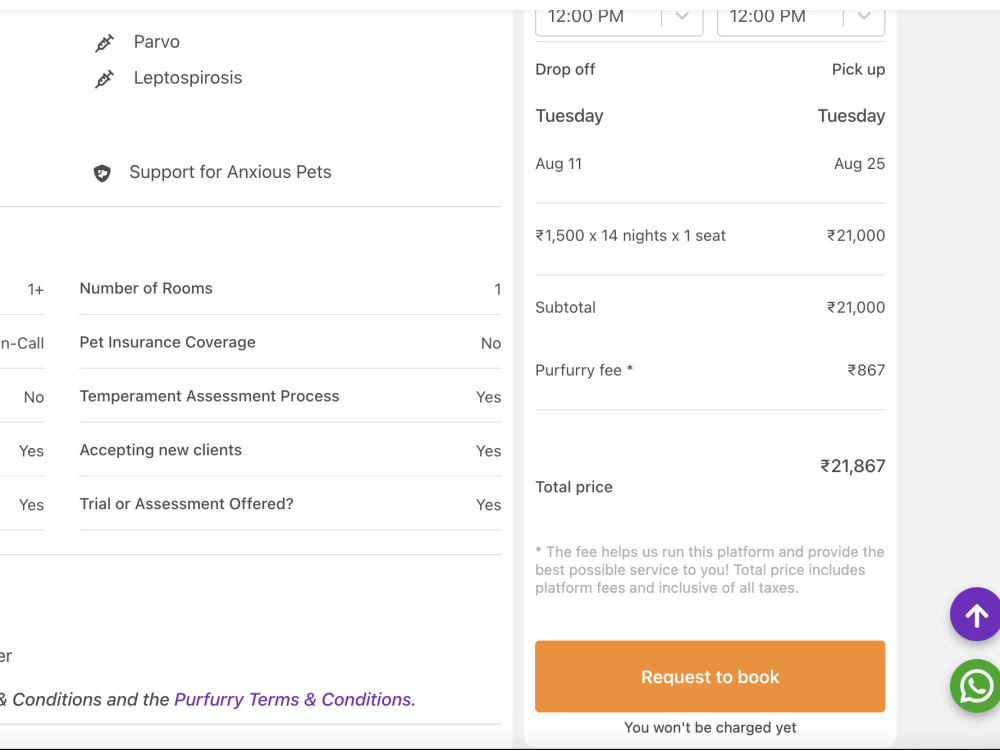Open the Purfurry Terms & Conditions link
Screen dimensions: 1000x750
point(292,699)
